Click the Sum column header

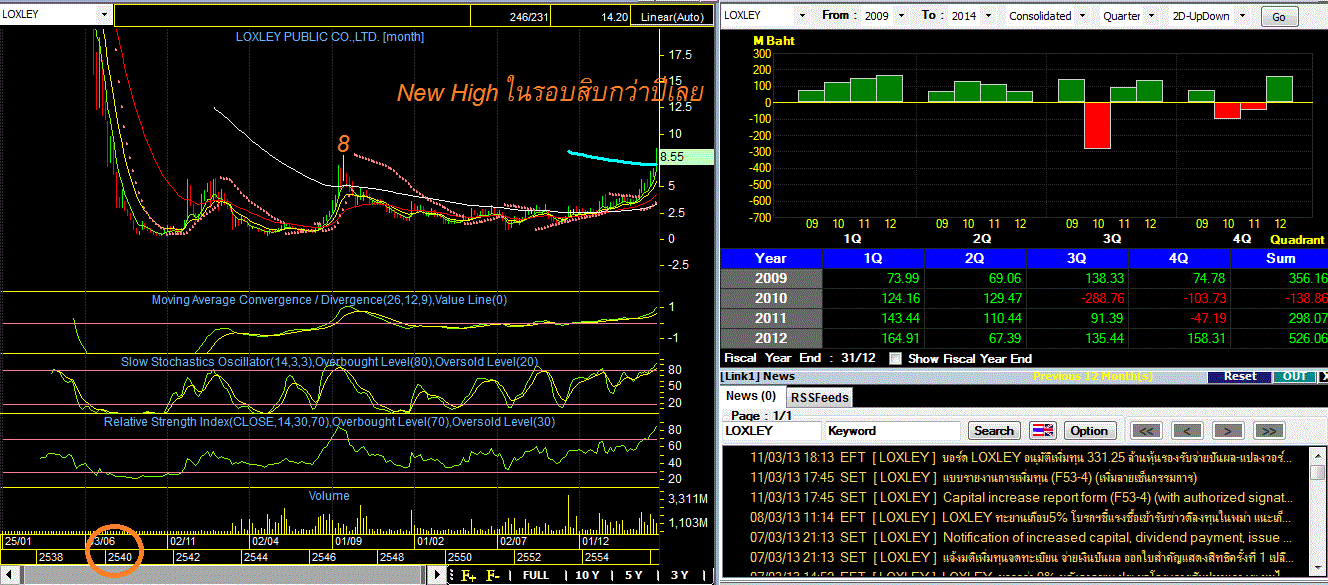pyautogui.click(x=1279, y=258)
